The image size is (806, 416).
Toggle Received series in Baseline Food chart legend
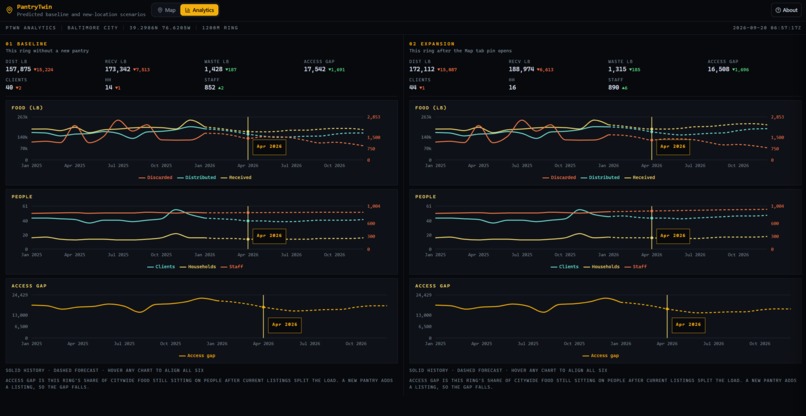[236, 177]
